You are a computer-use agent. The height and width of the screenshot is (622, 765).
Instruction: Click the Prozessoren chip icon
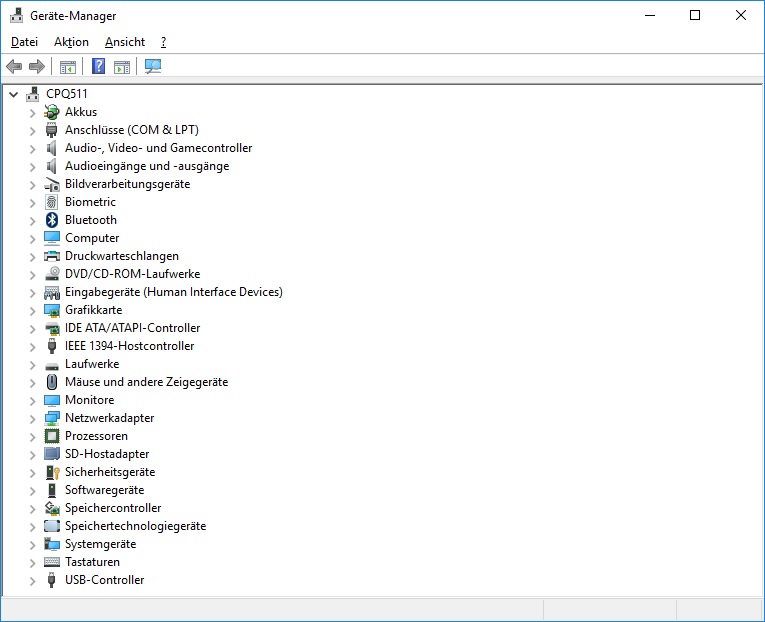[x=53, y=436]
